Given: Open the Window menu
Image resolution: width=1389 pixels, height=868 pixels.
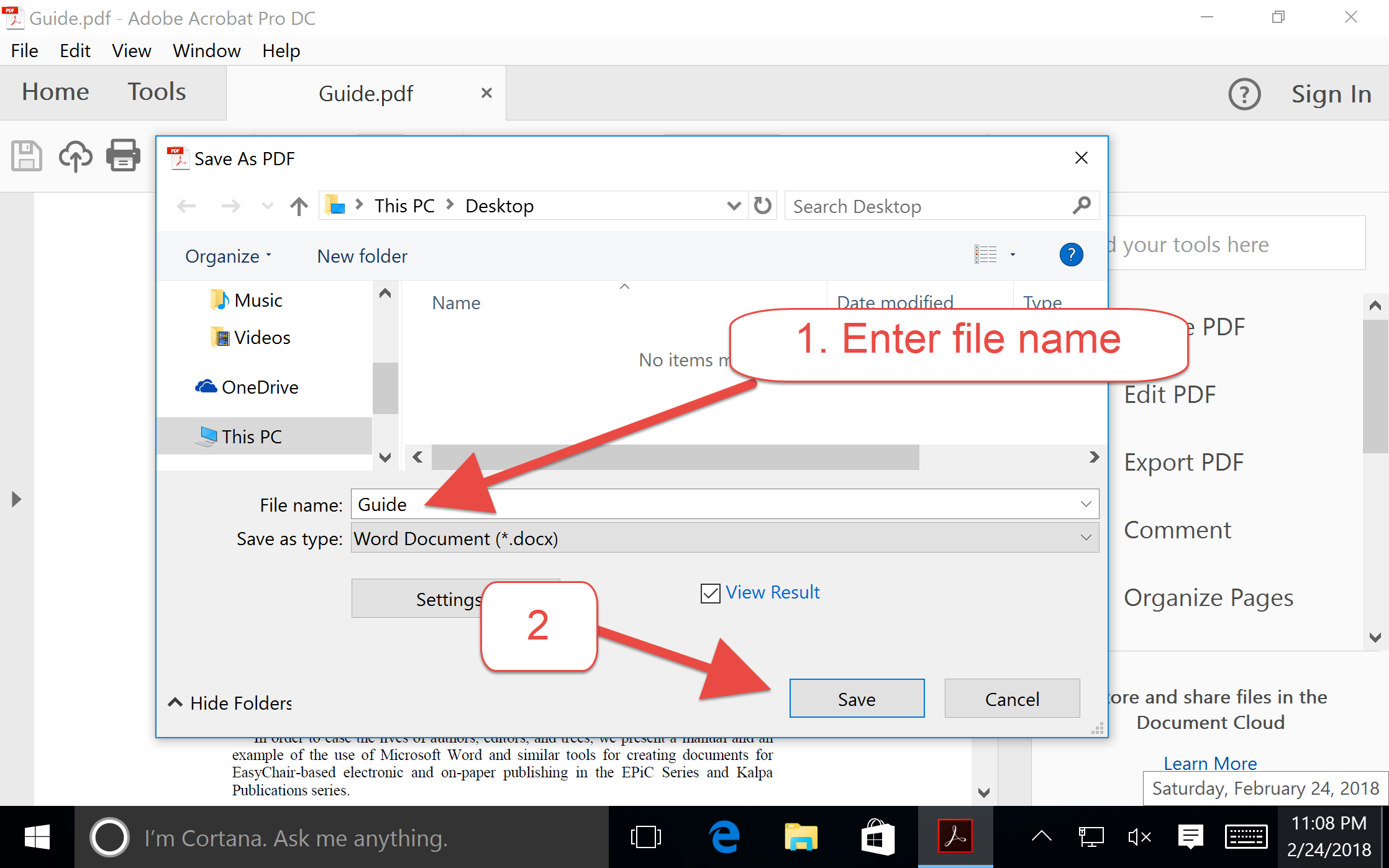Looking at the screenshot, I should pyautogui.click(x=206, y=50).
